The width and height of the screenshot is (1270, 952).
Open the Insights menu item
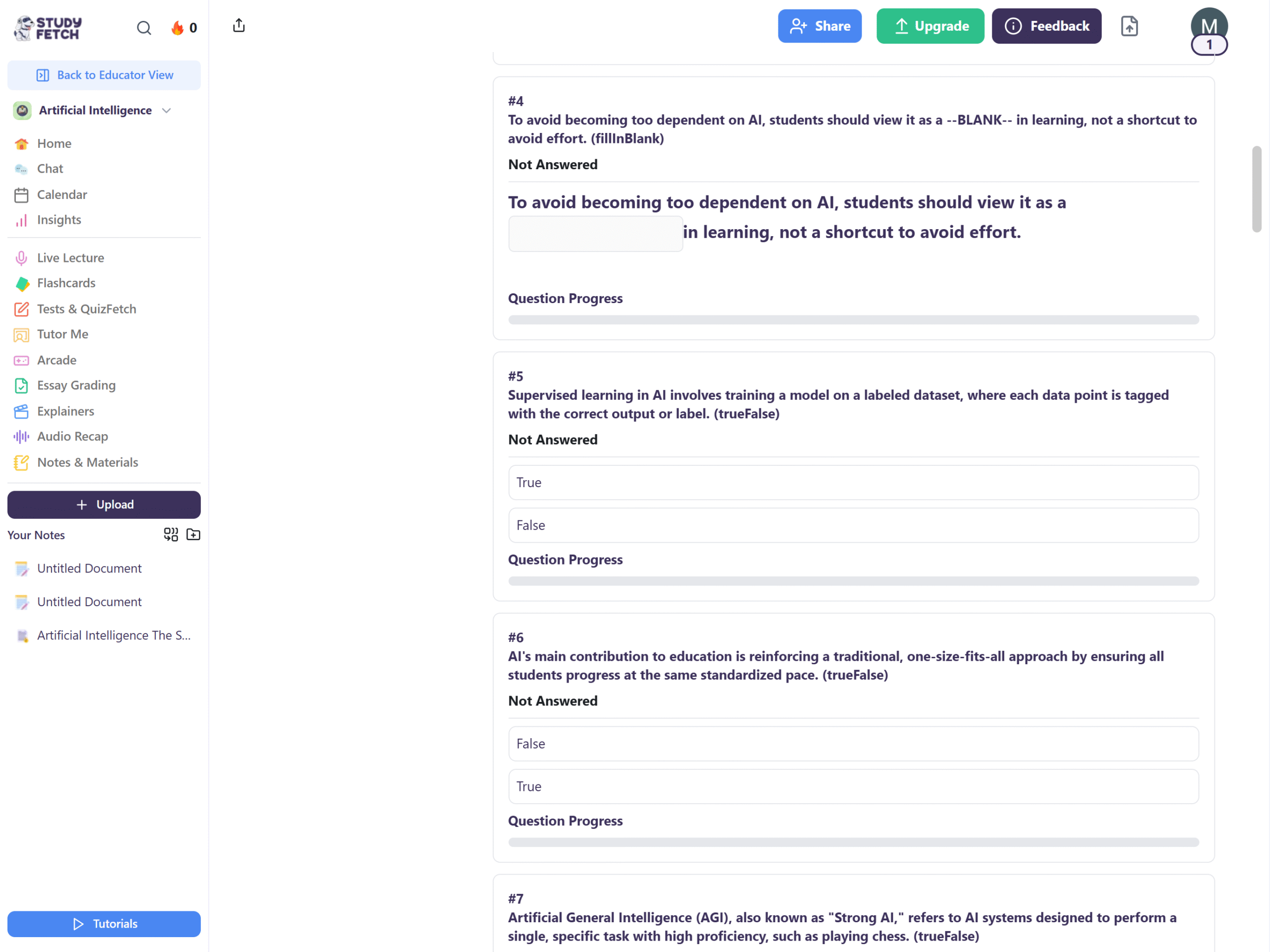[x=59, y=220]
